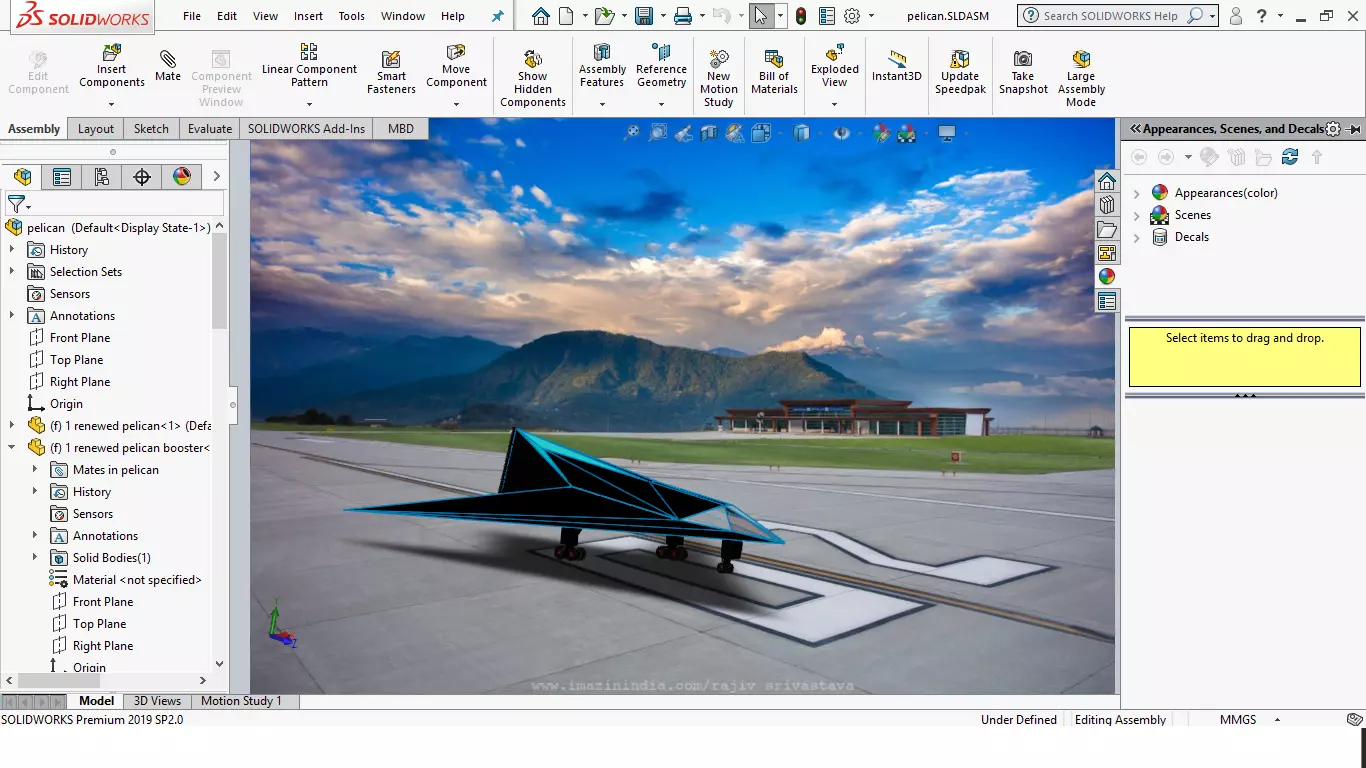Create a New Motion Study
The image size is (1366, 768).
tap(718, 78)
